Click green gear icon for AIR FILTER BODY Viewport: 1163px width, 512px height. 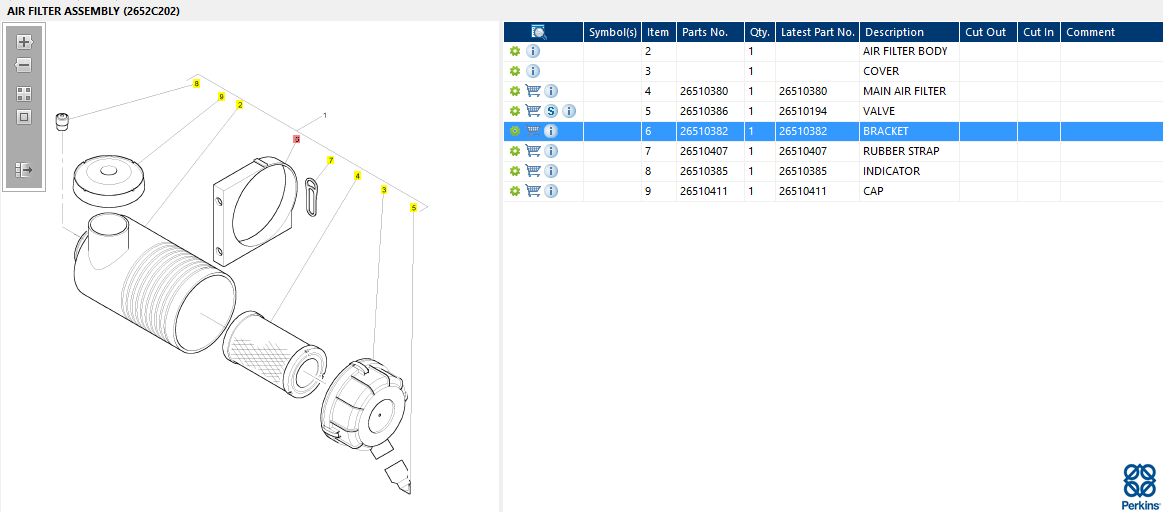click(515, 51)
